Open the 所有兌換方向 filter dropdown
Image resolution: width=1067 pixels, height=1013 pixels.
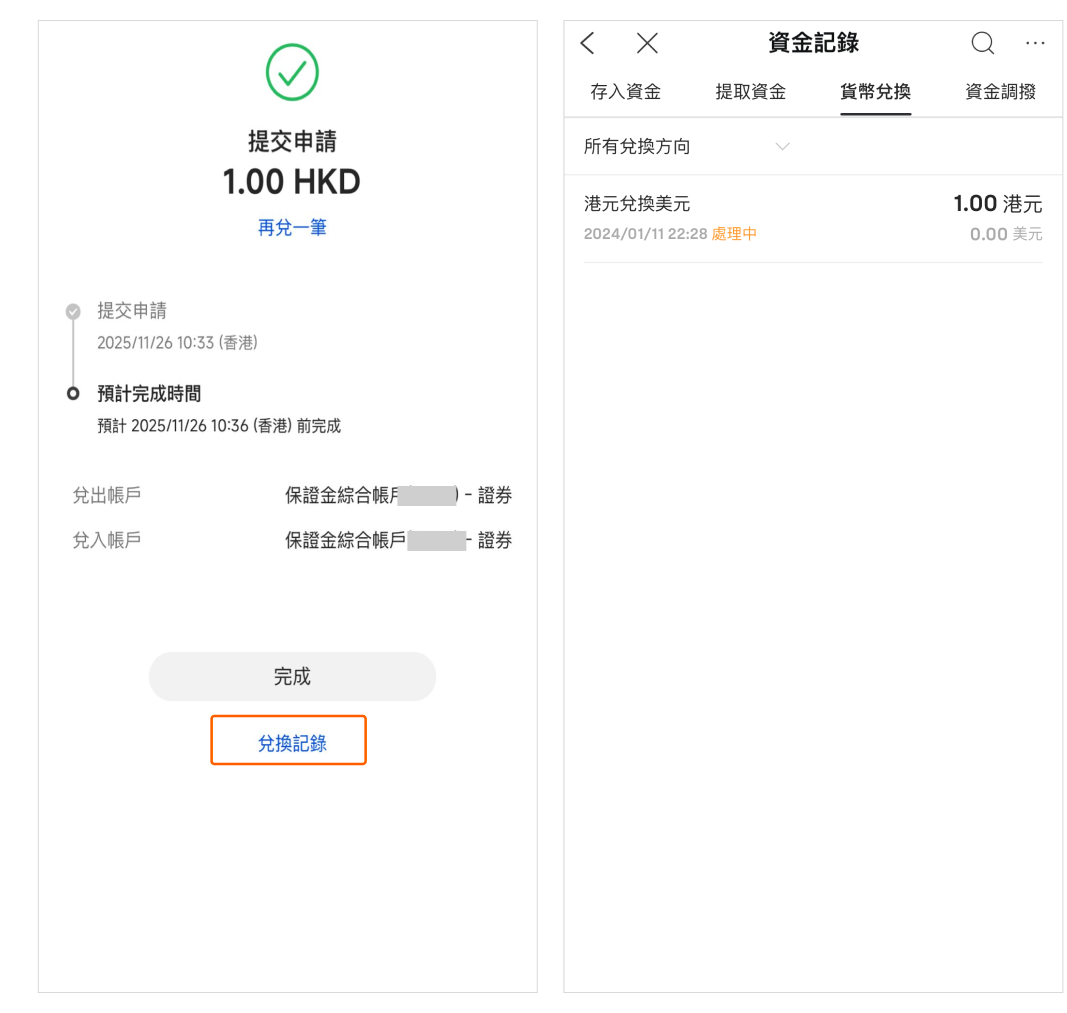(x=637, y=147)
